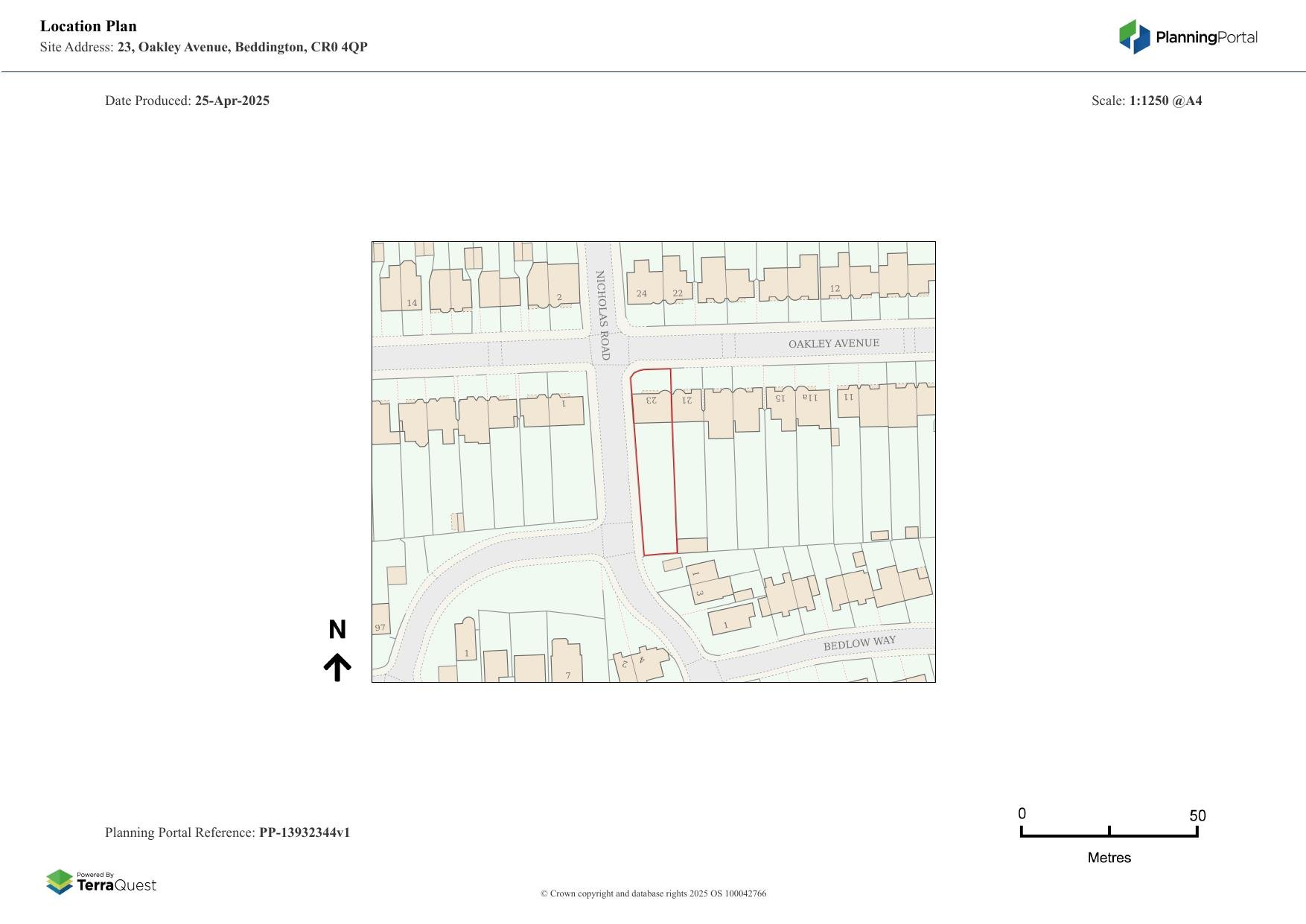Click house number 97 at the map edge

click(x=380, y=628)
